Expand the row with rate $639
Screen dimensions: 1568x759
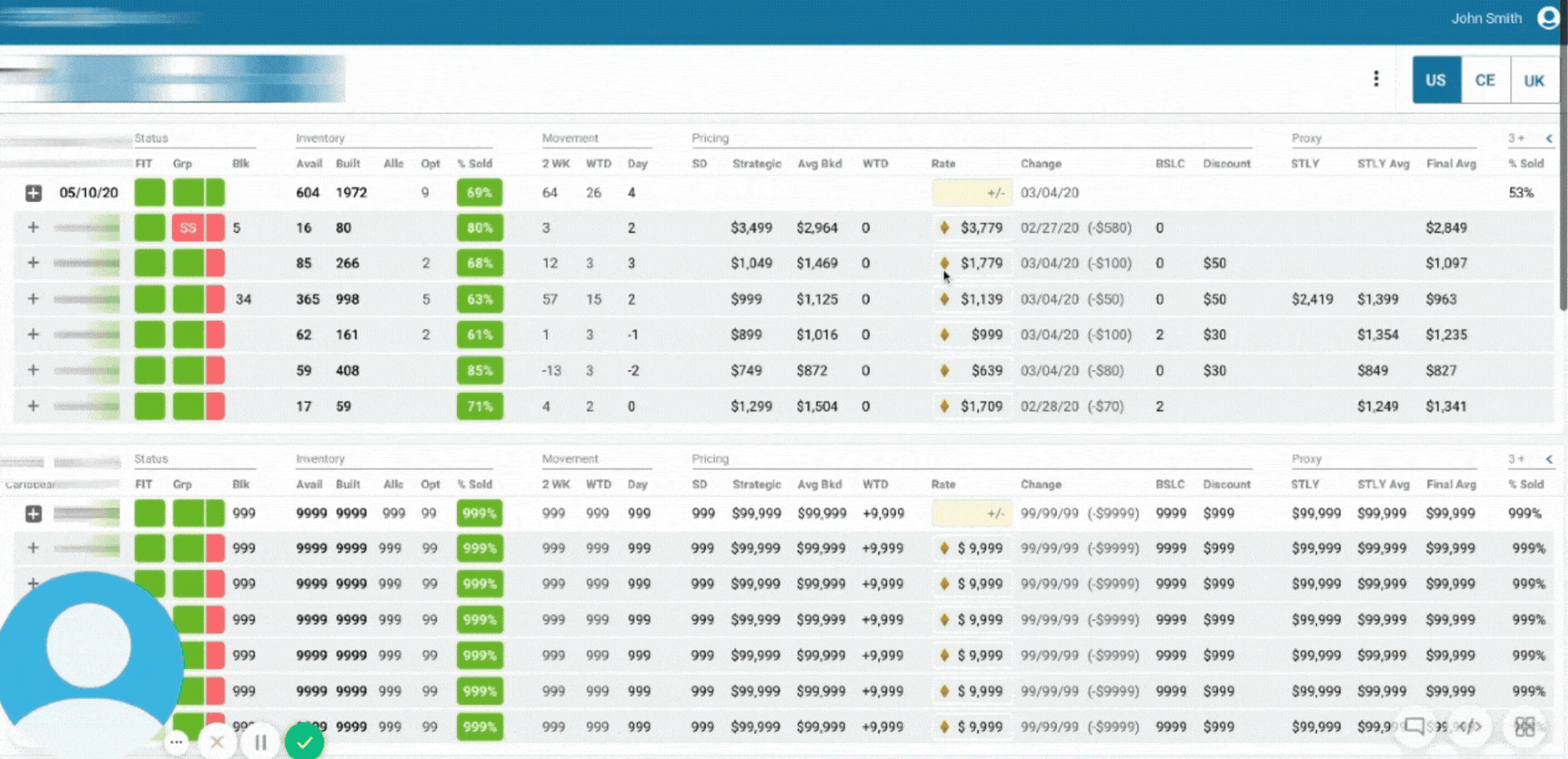pyautogui.click(x=33, y=369)
